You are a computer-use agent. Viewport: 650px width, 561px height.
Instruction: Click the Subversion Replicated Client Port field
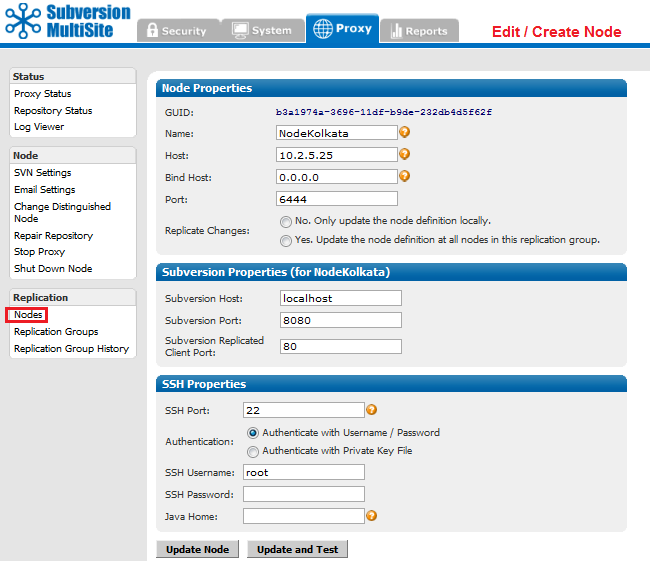pos(341,346)
